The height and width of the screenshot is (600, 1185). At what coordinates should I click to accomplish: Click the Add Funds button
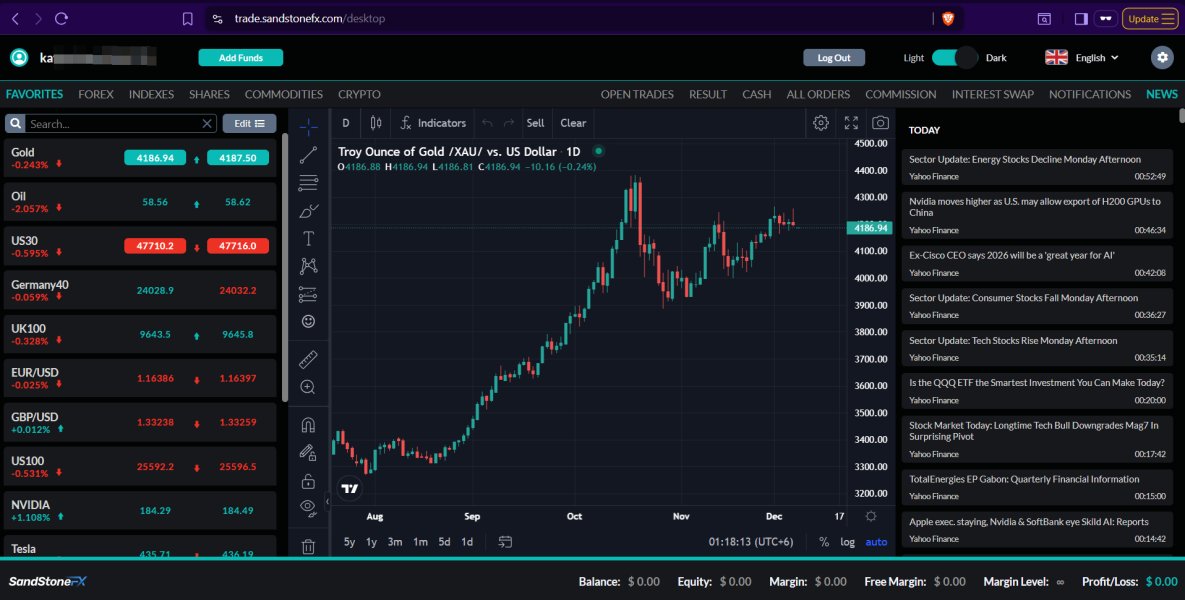tap(240, 58)
